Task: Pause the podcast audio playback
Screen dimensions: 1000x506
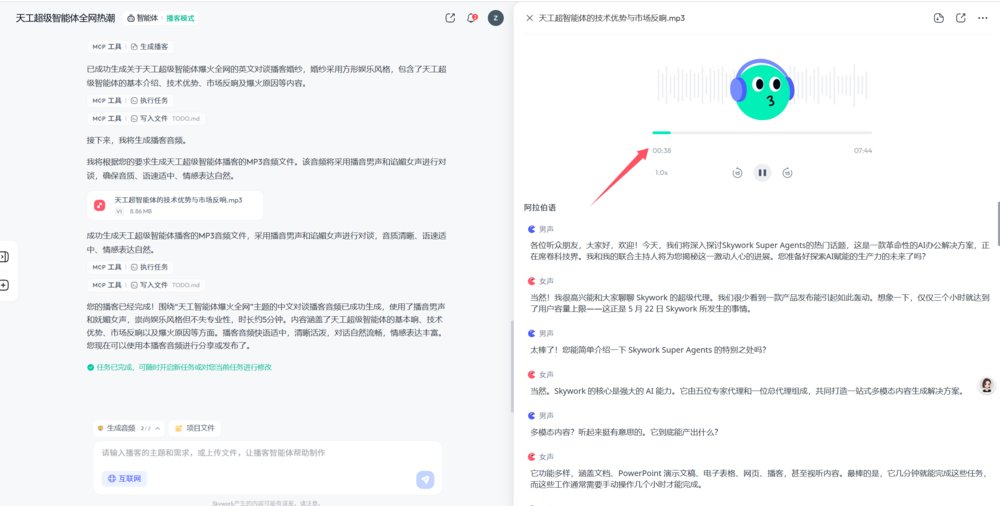Action: (x=762, y=172)
